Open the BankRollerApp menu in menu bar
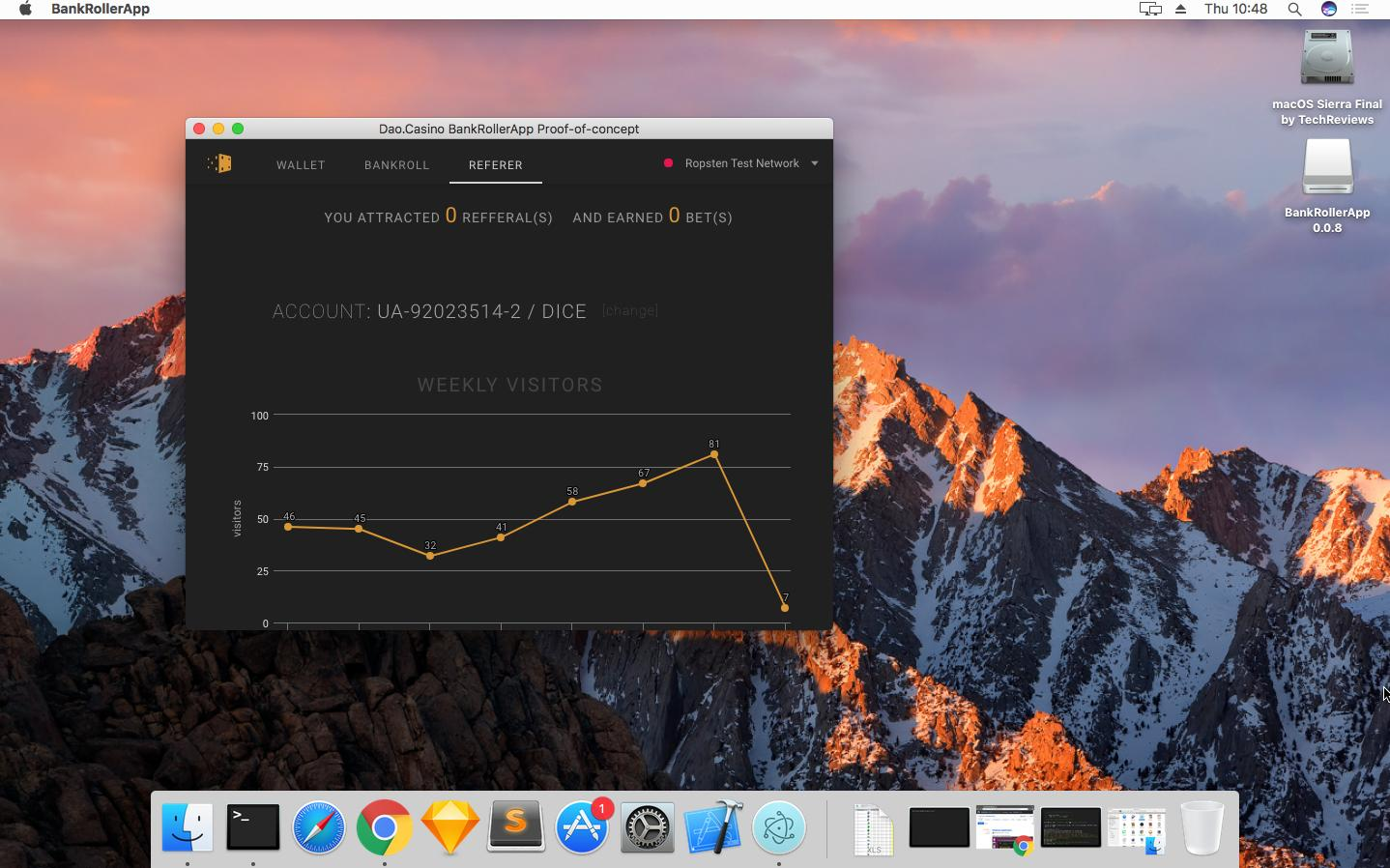 tap(101, 9)
